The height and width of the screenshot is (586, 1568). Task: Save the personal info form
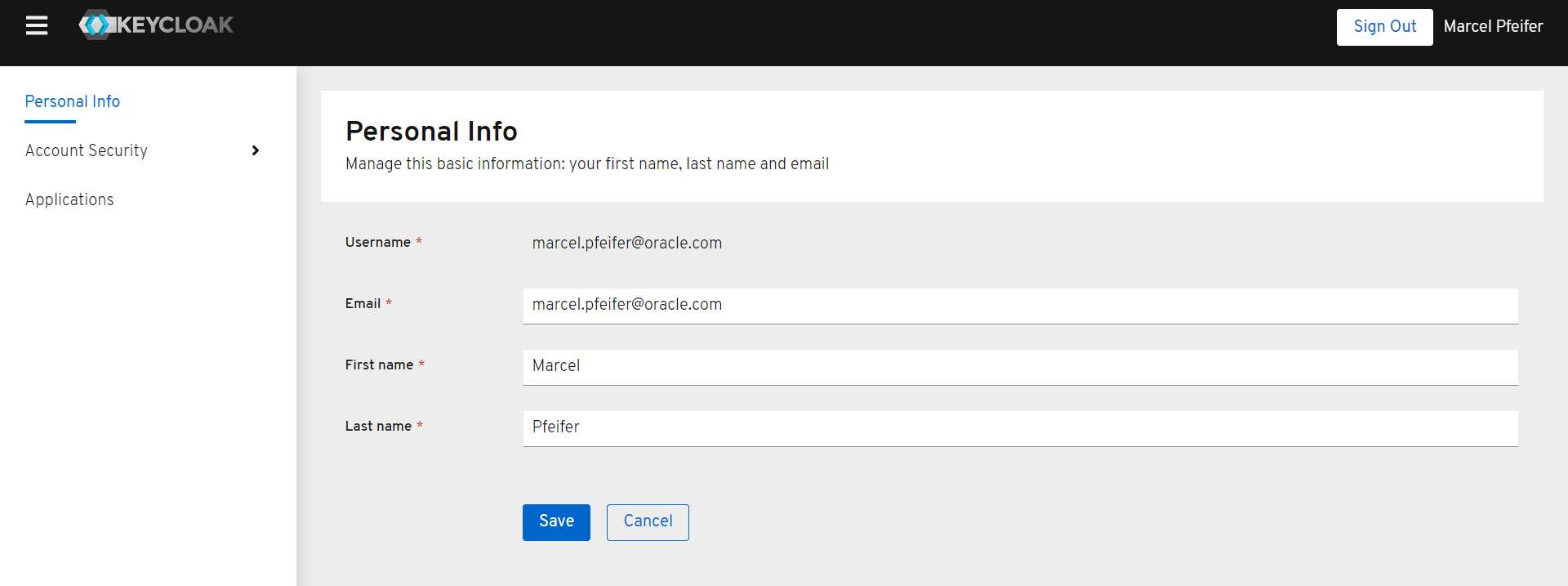pos(556,521)
